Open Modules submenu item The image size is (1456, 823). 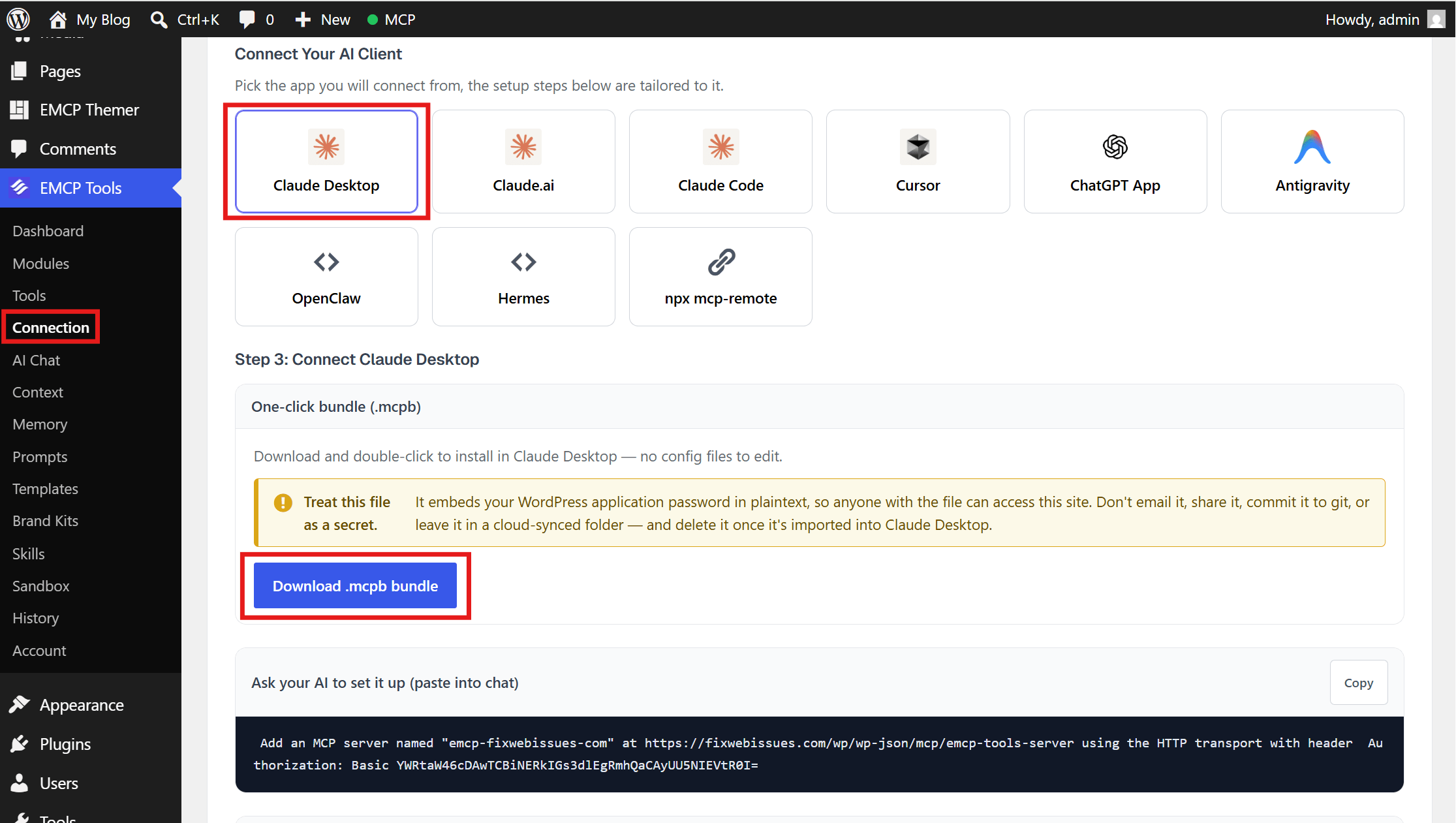[x=40, y=264]
